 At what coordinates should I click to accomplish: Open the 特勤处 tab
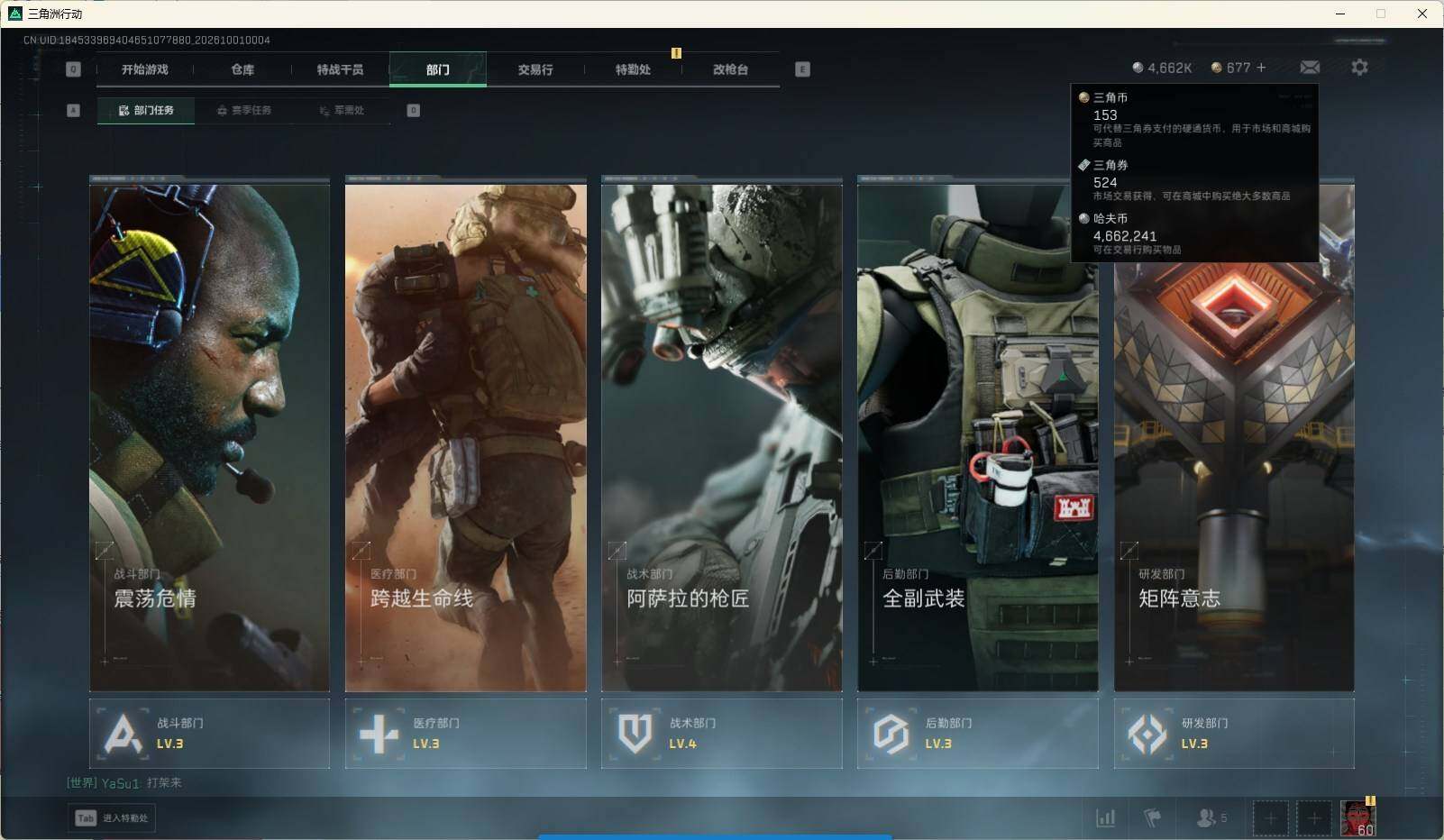coord(633,69)
